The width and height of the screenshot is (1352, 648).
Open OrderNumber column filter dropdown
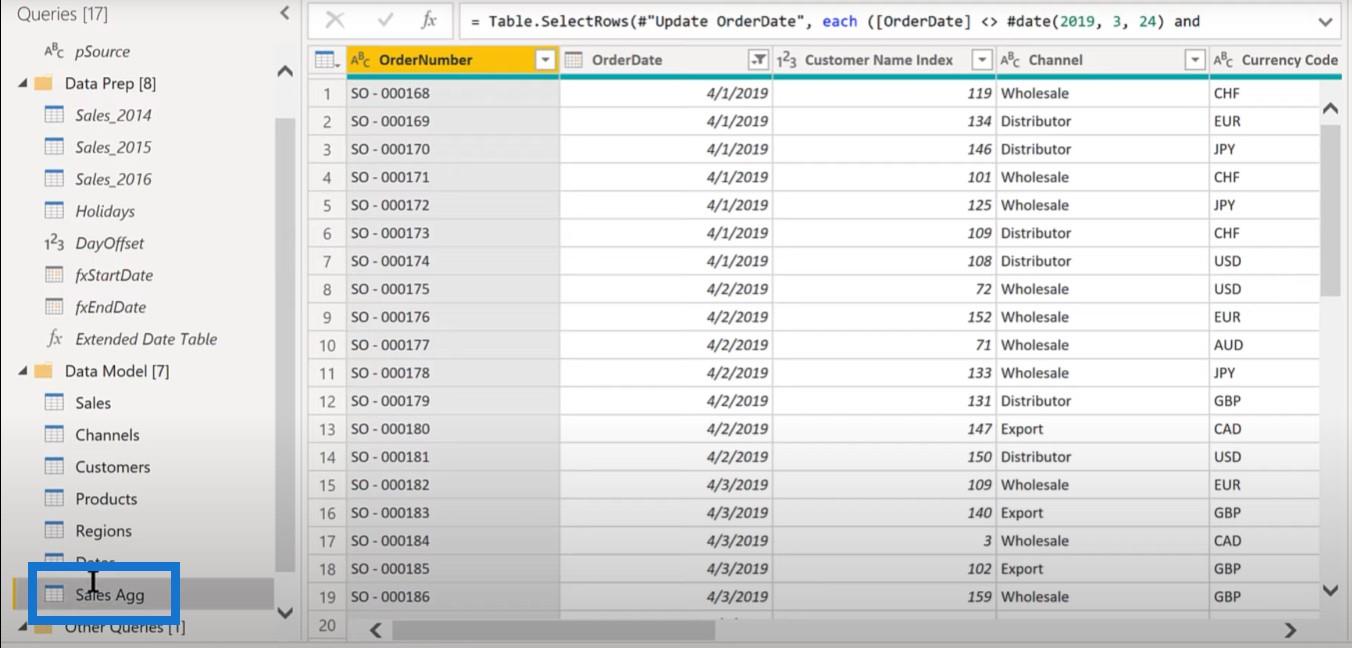(x=545, y=60)
